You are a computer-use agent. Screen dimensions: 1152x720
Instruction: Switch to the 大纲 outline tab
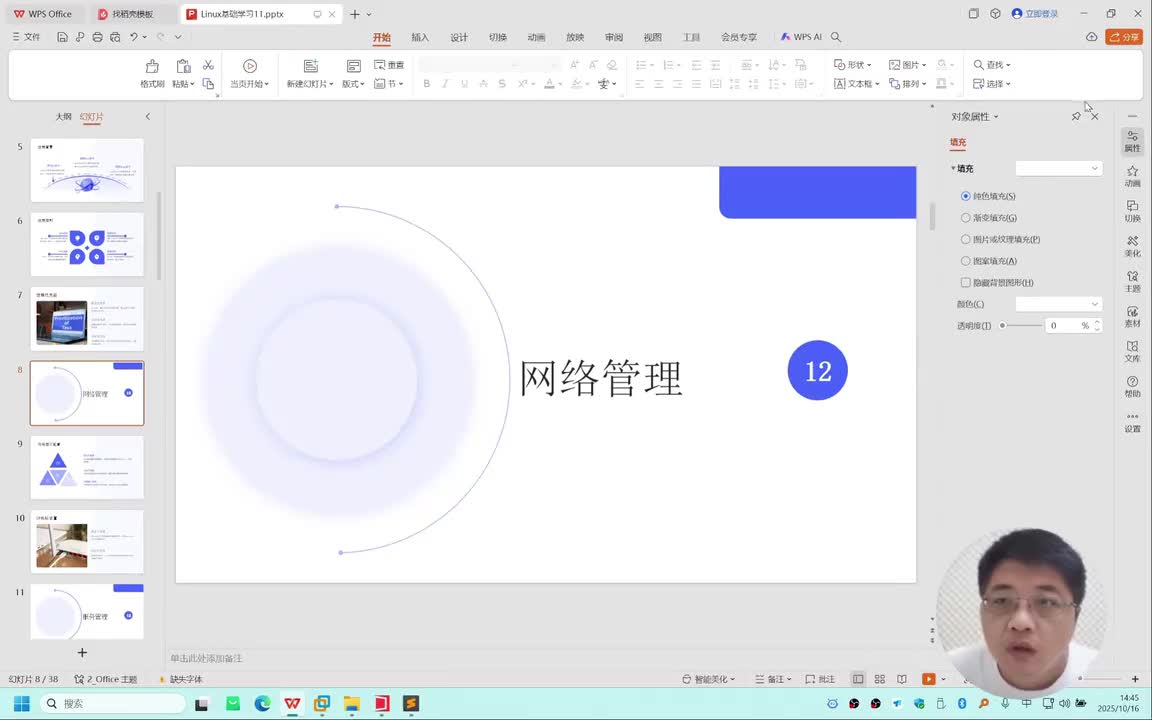[64, 116]
